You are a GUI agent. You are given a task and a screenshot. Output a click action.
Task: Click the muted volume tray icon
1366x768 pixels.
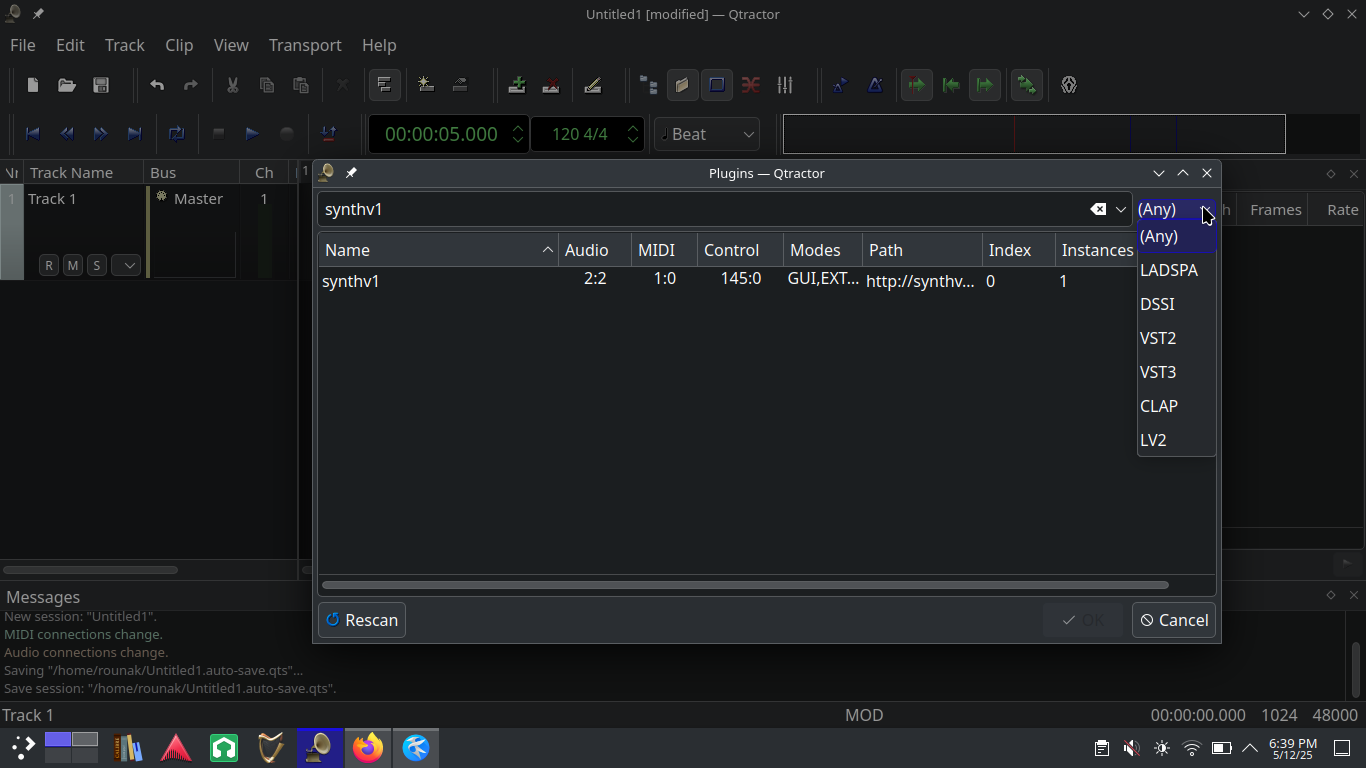1131,748
